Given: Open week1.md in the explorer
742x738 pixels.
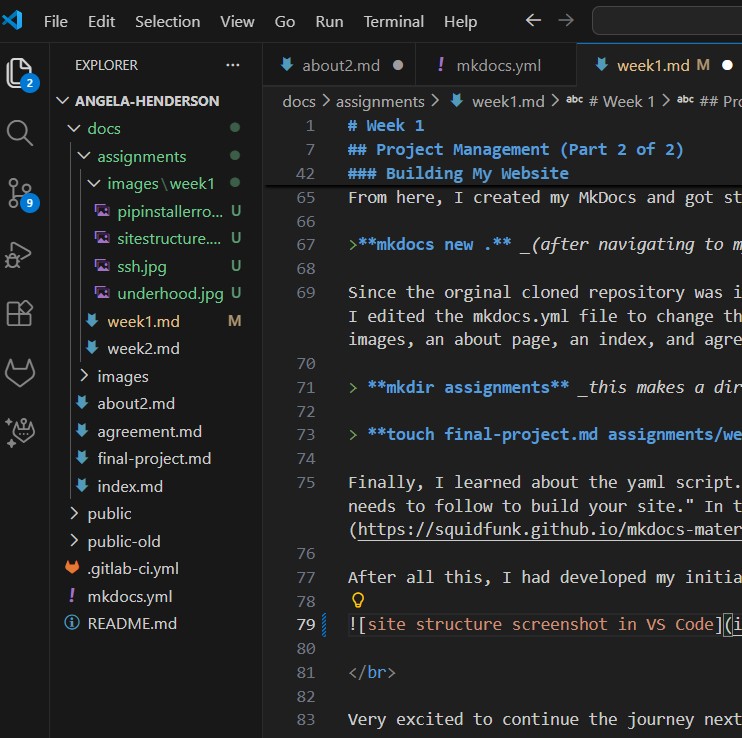Looking at the screenshot, I should point(143,322).
